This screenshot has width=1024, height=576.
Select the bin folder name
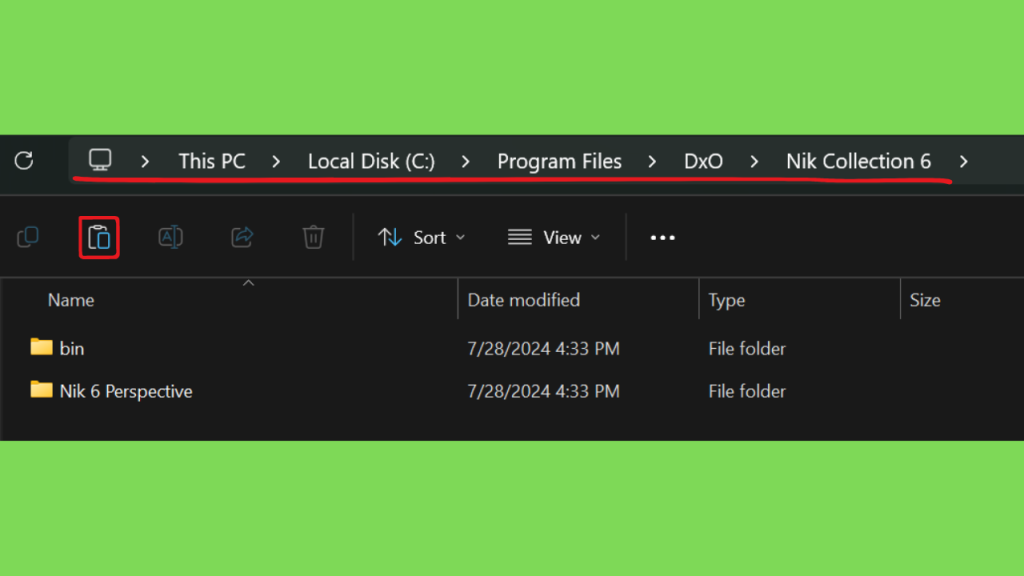click(x=72, y=348)
